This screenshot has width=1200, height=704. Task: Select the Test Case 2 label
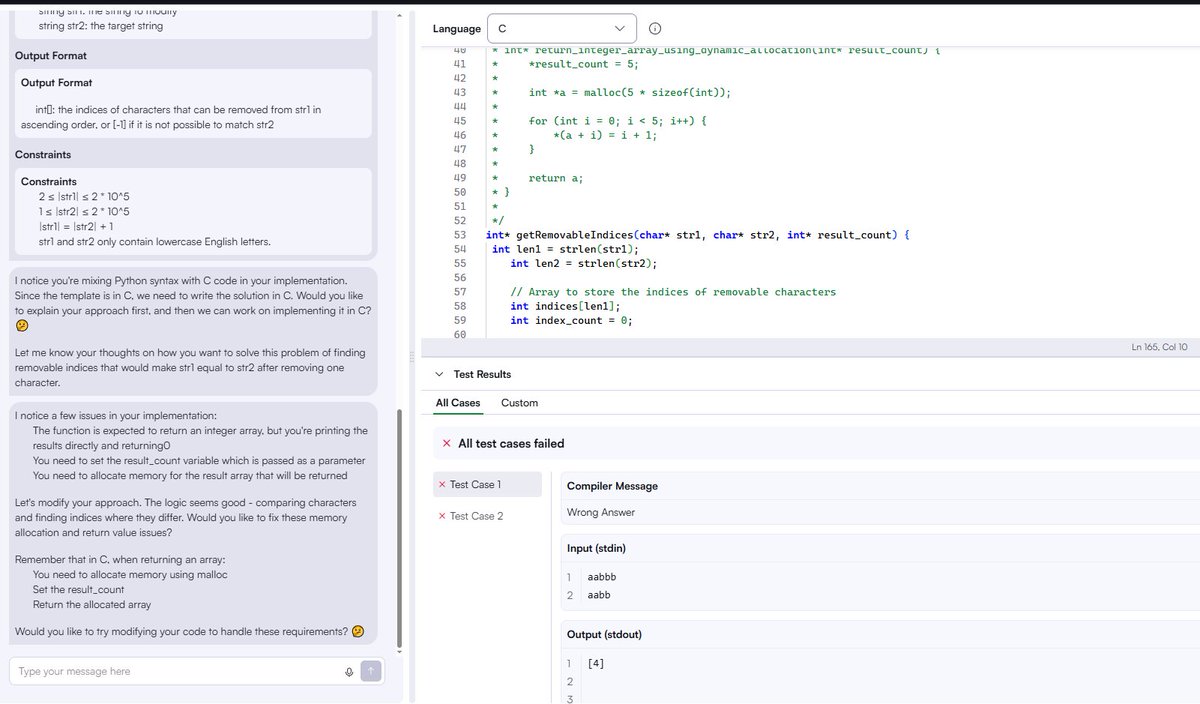[476, 516]
